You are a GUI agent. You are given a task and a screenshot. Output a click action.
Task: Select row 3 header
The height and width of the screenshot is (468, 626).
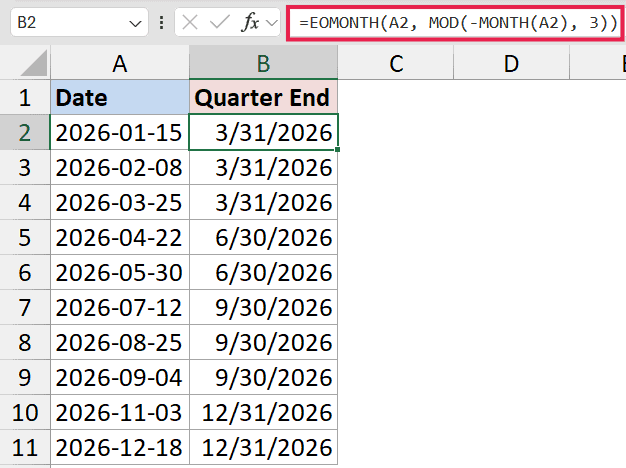click(x=25, y=167)
